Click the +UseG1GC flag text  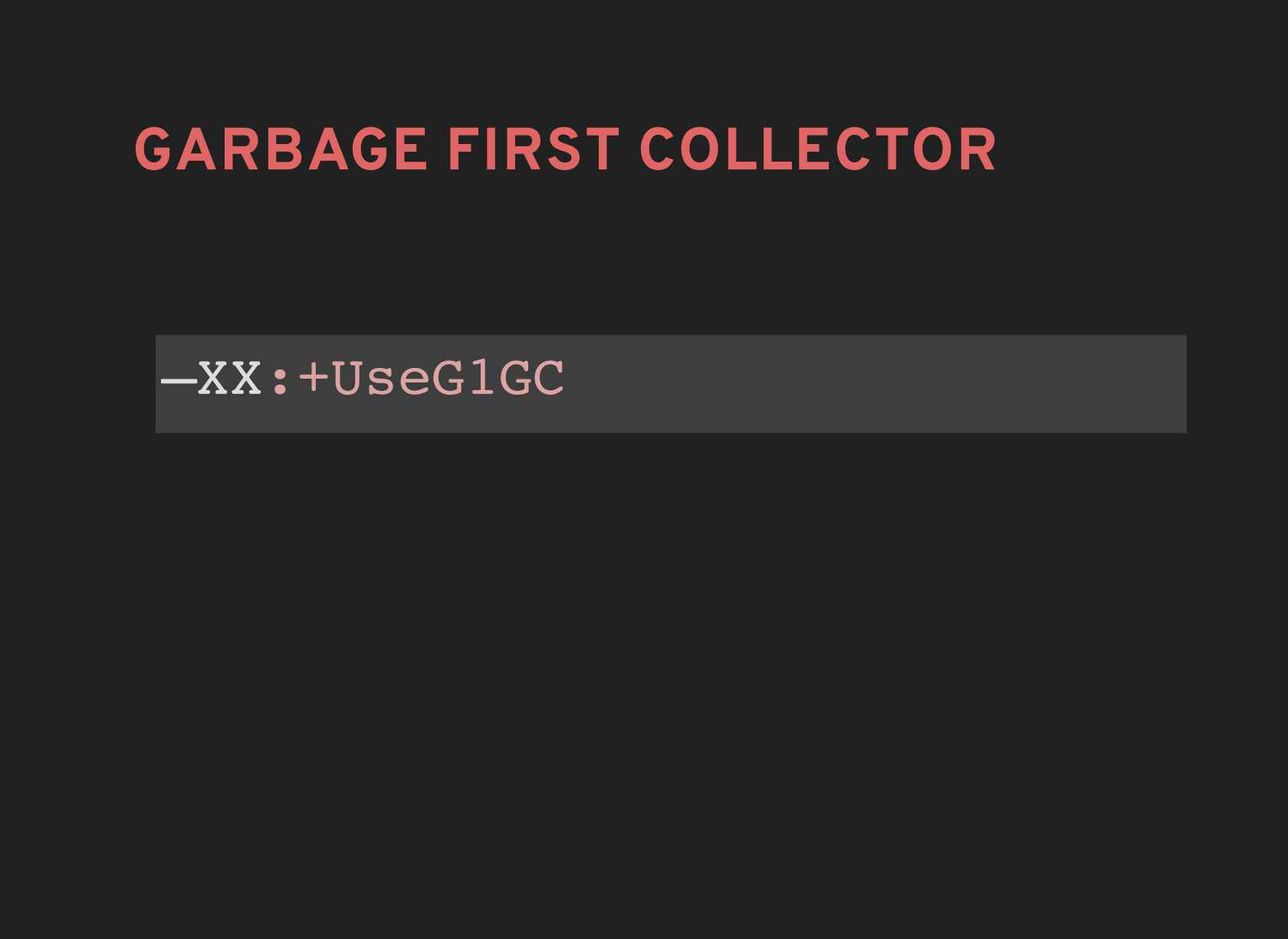[x=432, y=380]
